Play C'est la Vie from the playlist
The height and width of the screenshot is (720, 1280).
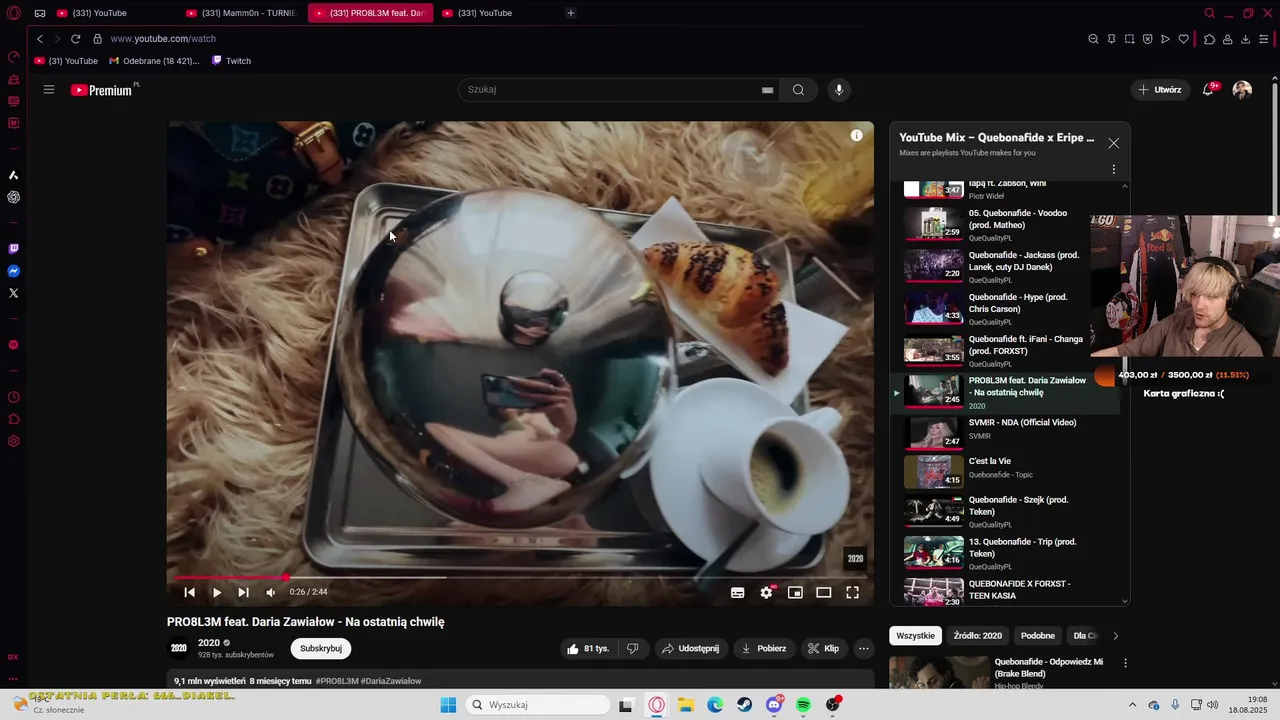(x=1010, y=471)
